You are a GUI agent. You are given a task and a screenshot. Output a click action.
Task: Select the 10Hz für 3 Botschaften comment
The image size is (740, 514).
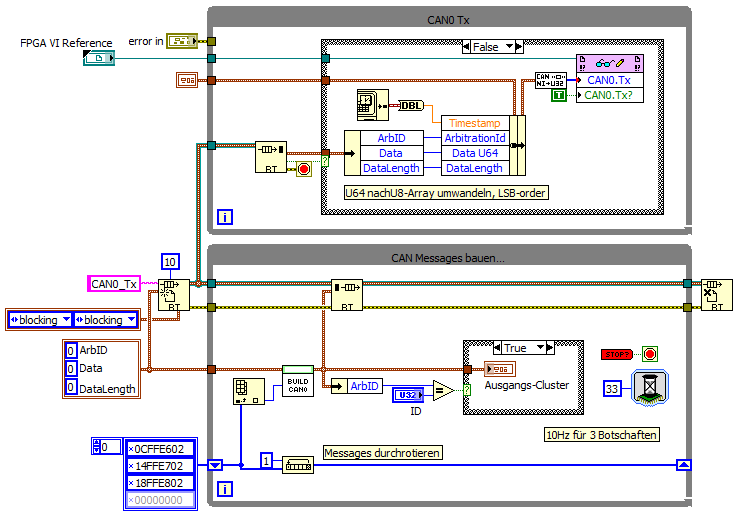tap(602, 435)
